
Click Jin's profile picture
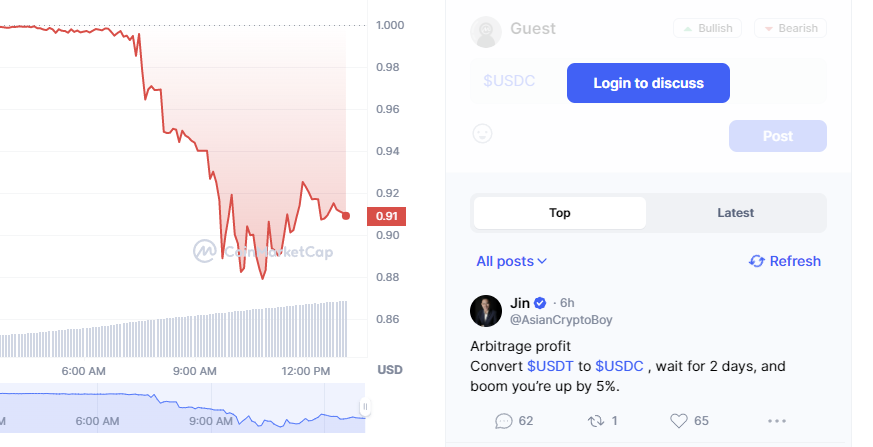tap(486, 311)
